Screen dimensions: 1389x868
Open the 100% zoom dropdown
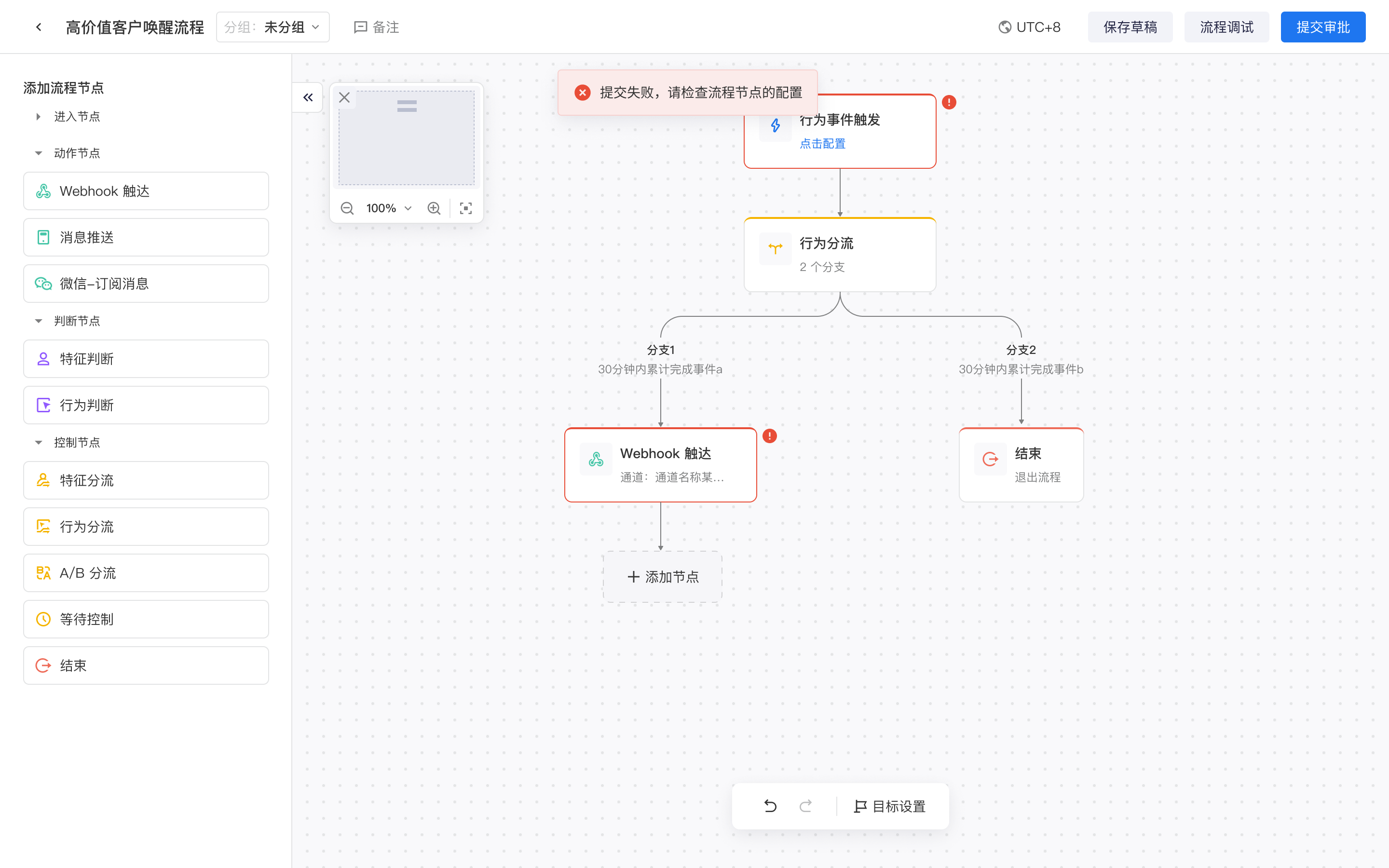(x=389, y=208)
